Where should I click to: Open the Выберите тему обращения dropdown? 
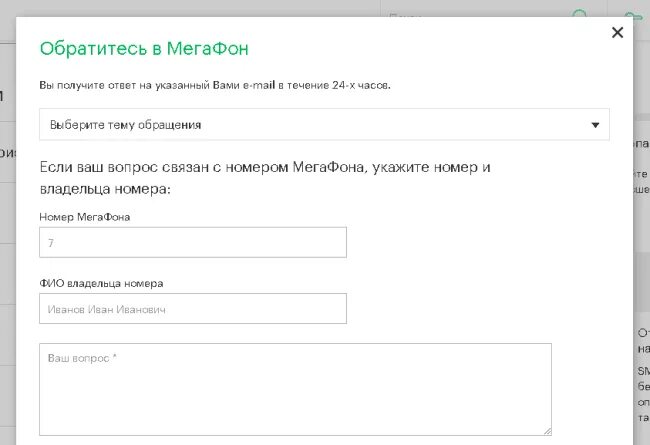[324, 124]
